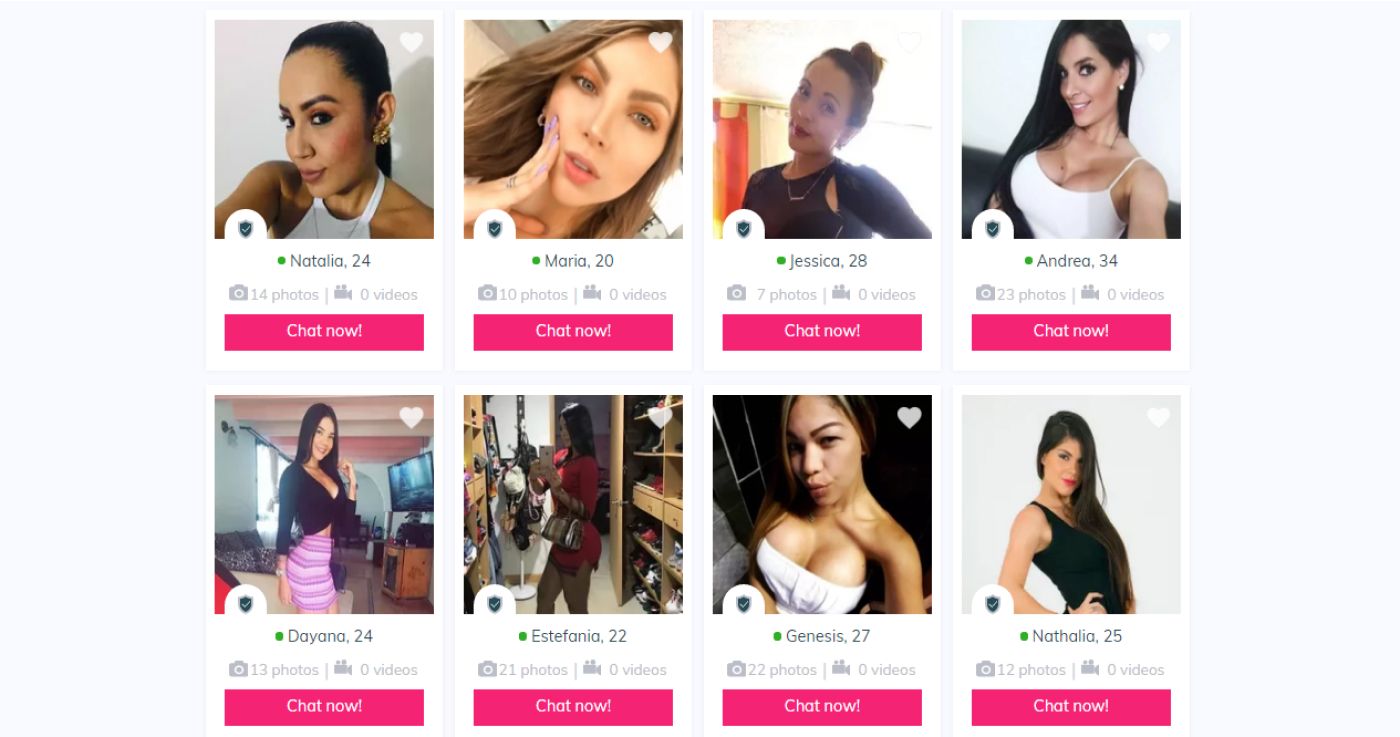Click Chat now under Natalia
This screenshot has height=737, width=1400.
(324, 332)
